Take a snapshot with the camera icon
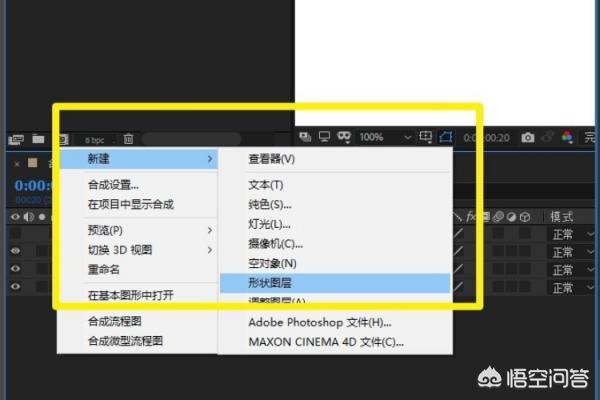Viewport: 600px width, 400px height. [x=528, y=137]
